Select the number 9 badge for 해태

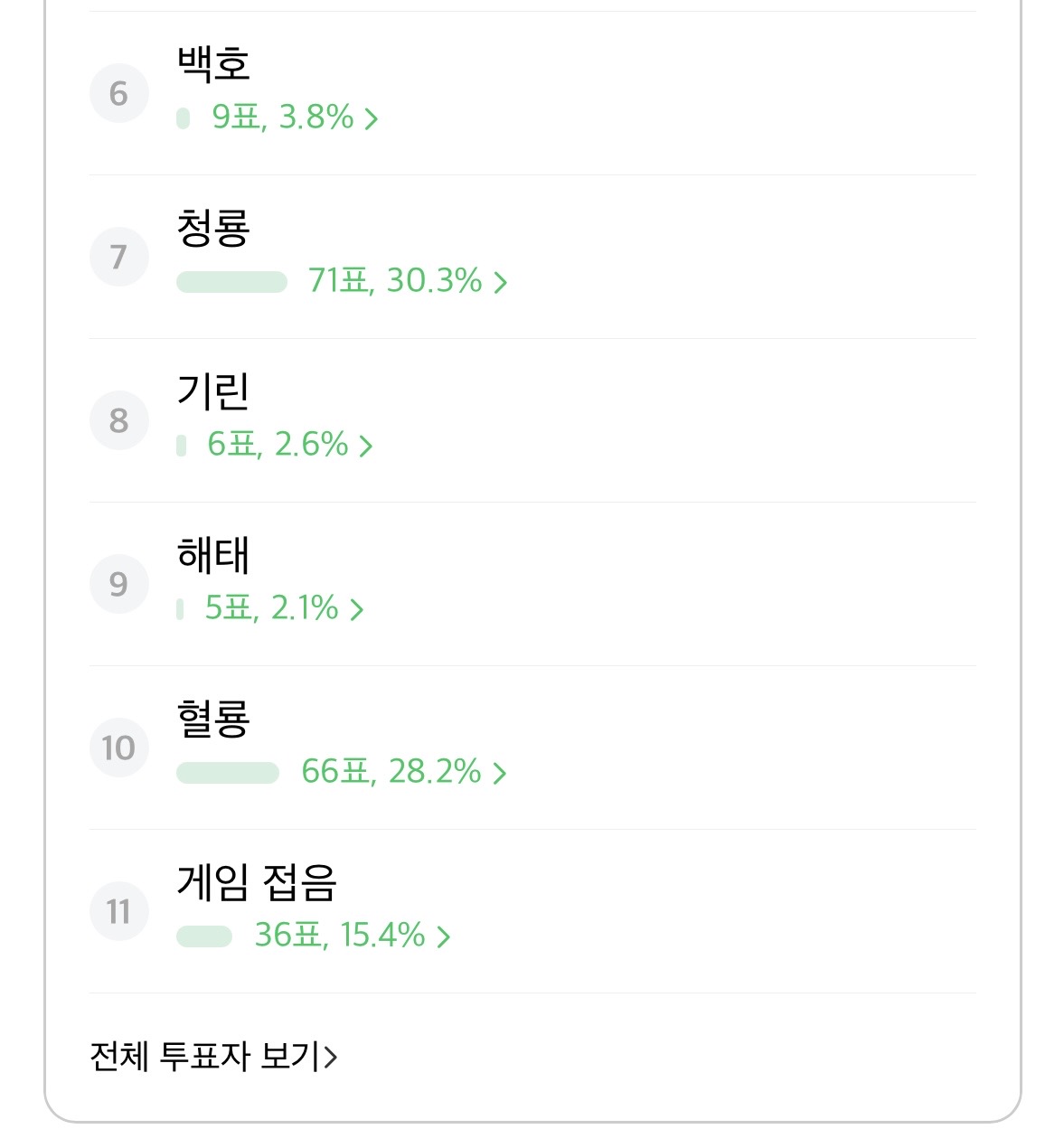pos(119,584)
